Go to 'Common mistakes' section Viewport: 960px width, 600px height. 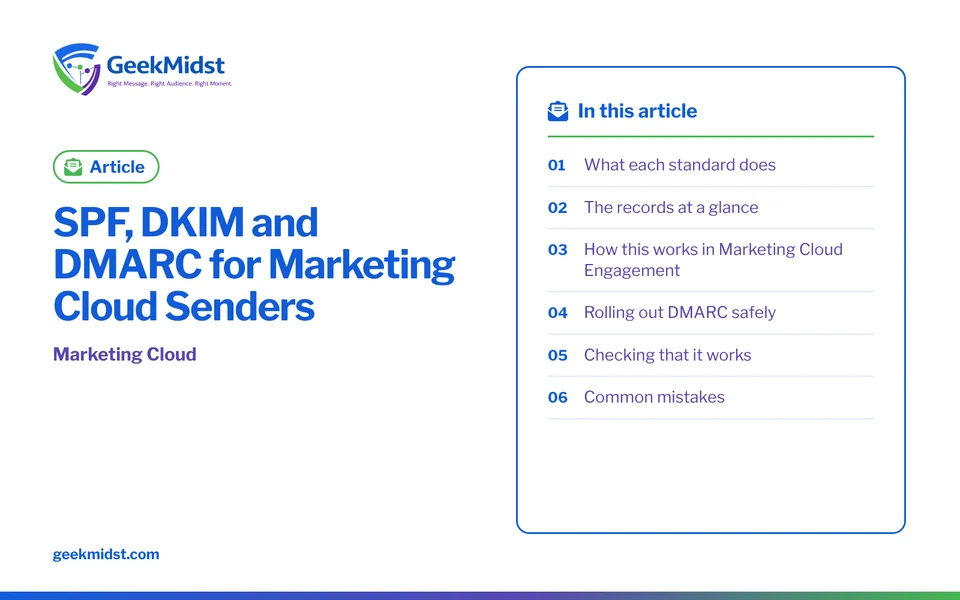point(654,397)
